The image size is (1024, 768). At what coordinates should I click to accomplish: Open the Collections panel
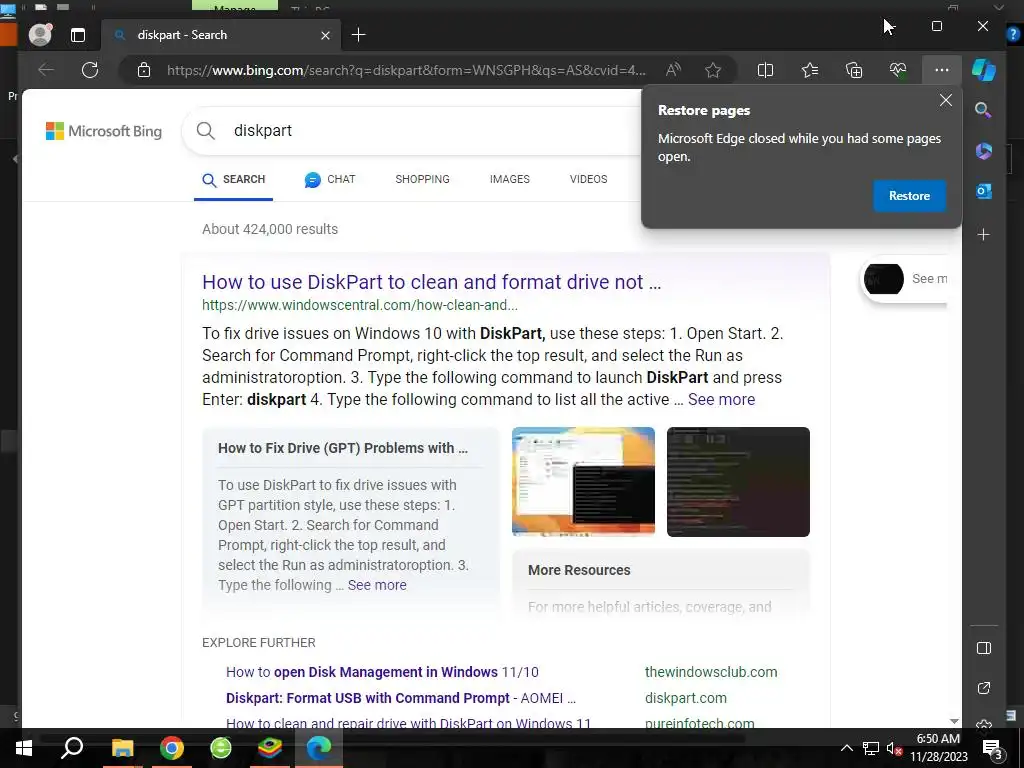(x=854, y=70)
